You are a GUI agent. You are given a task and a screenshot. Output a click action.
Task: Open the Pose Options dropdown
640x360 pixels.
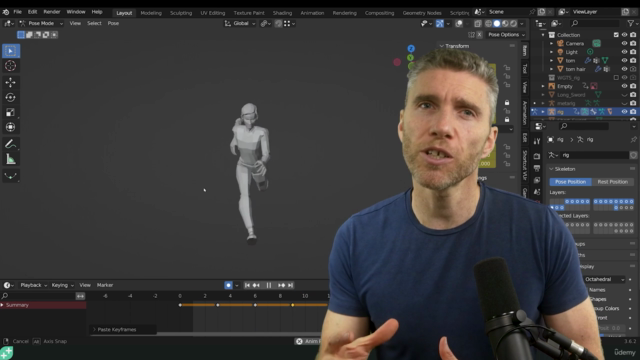(507, 35)
